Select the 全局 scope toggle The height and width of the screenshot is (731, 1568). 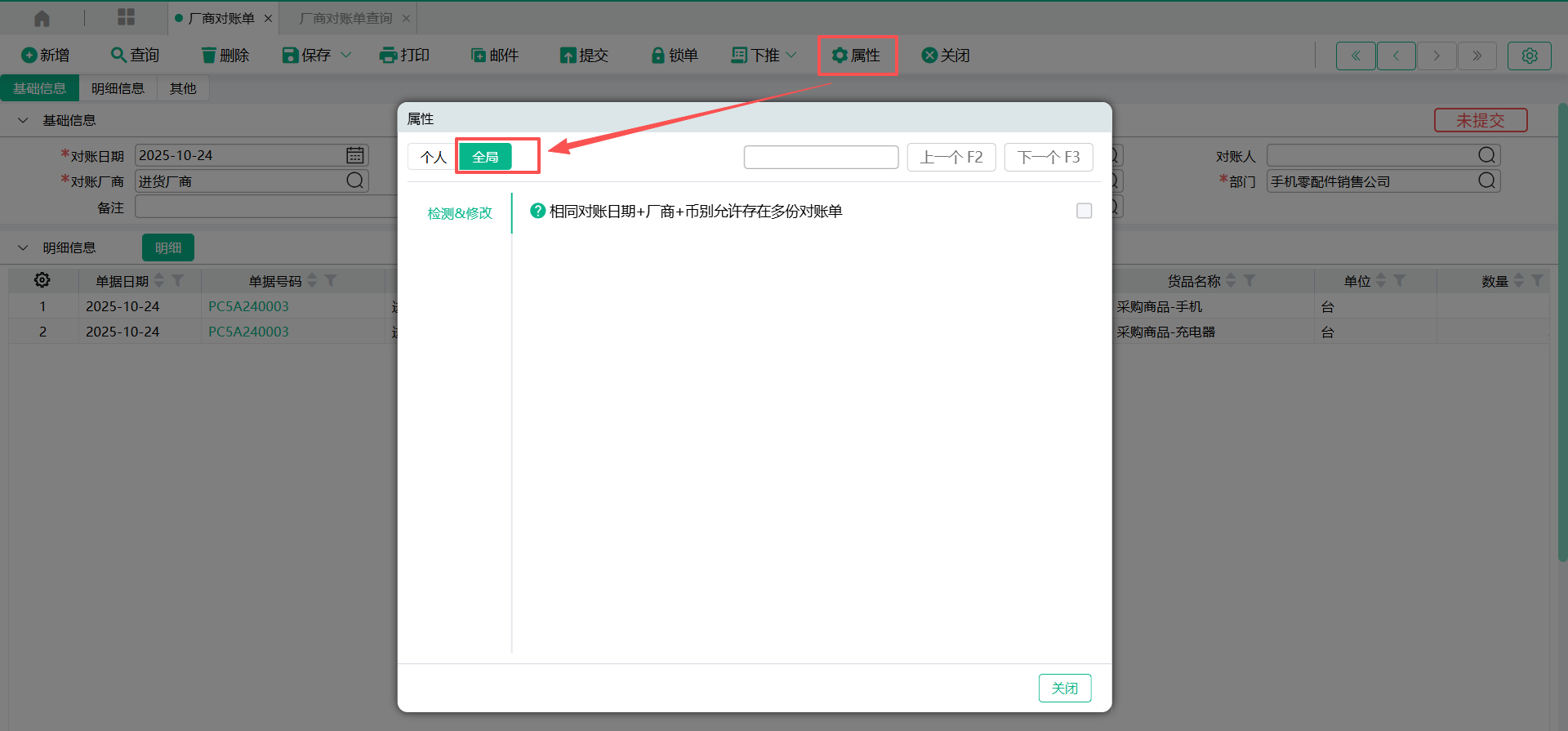[x=485, y=157]
